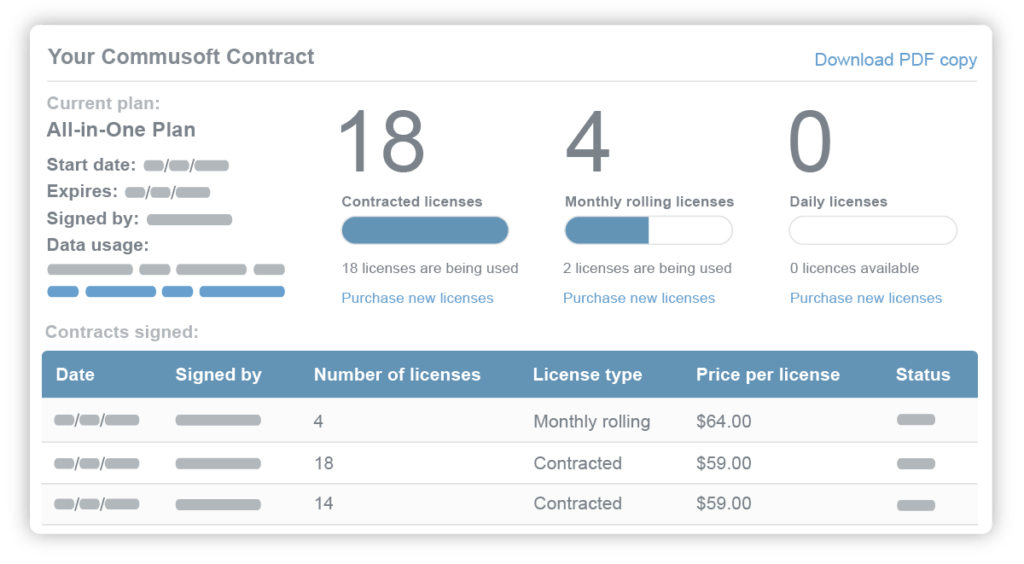Screen dimensions: 1024x564
Task: Click the All-in-One Plan name
Action: (121, 130)
